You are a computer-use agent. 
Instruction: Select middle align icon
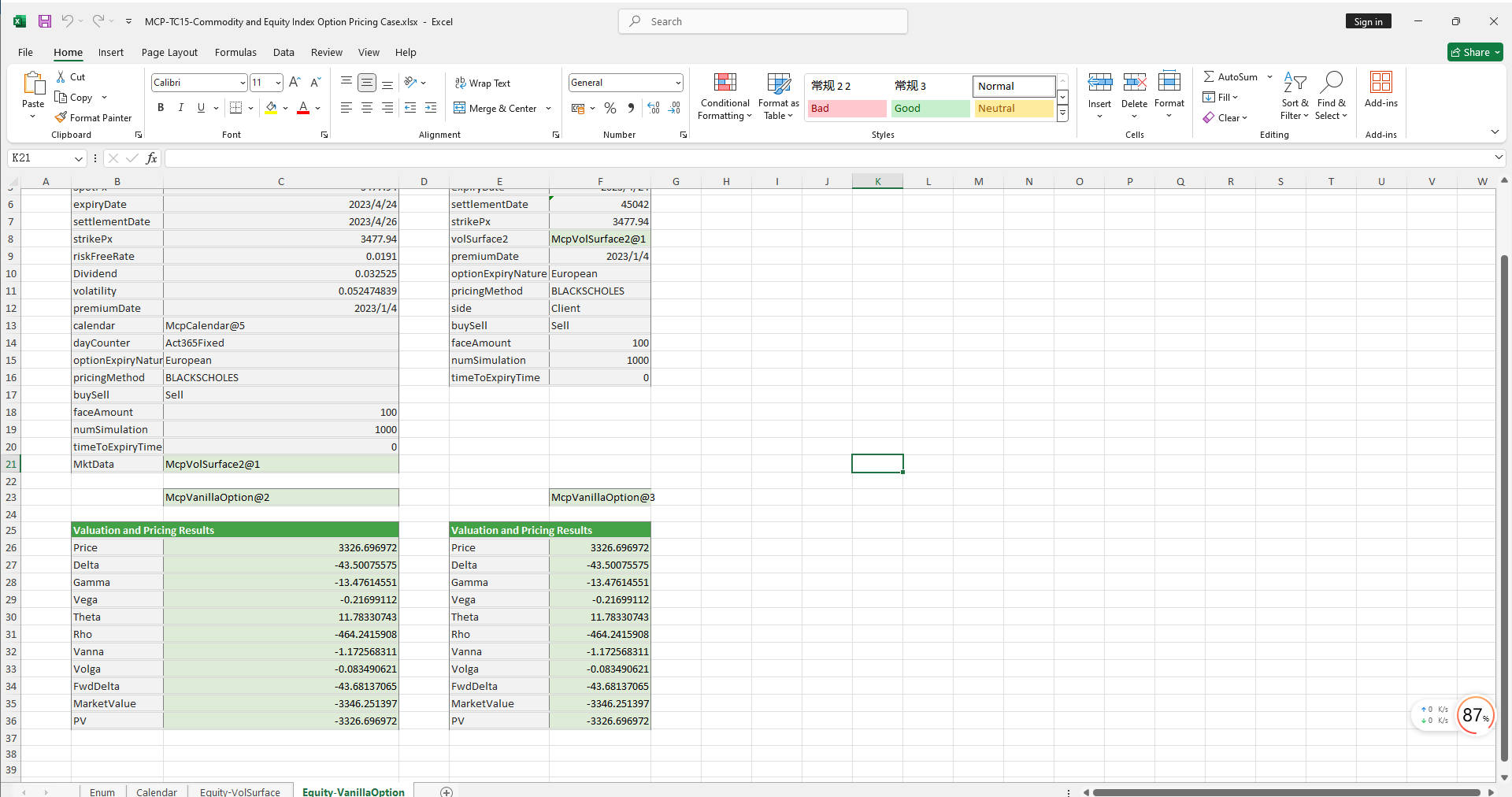(367, 82)
